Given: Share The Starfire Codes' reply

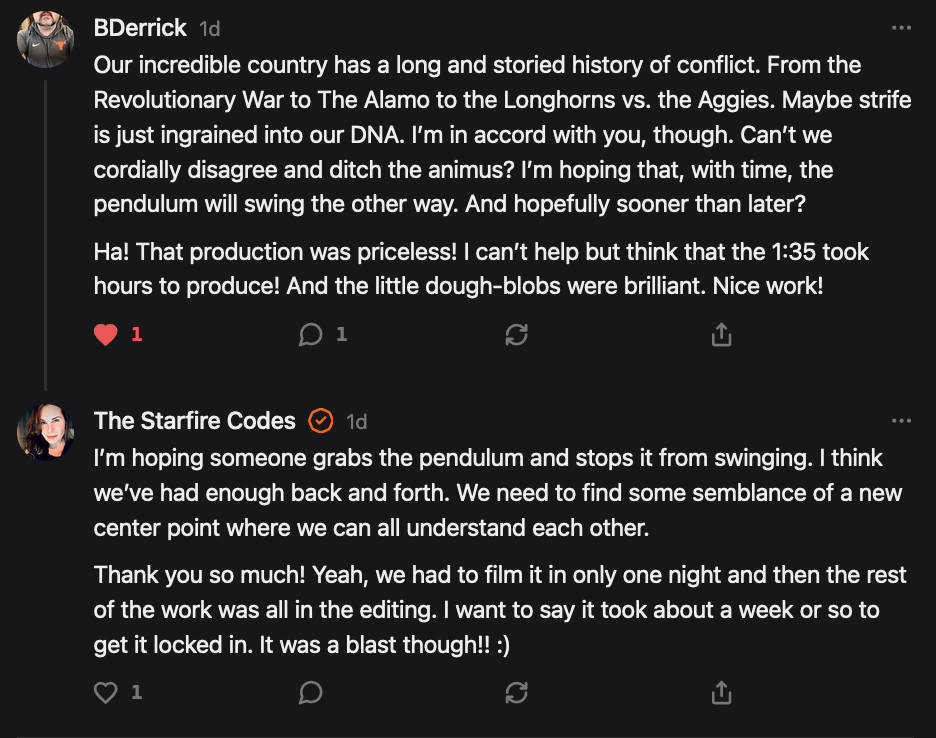Looking at the screenshot, I should point(721,691).
